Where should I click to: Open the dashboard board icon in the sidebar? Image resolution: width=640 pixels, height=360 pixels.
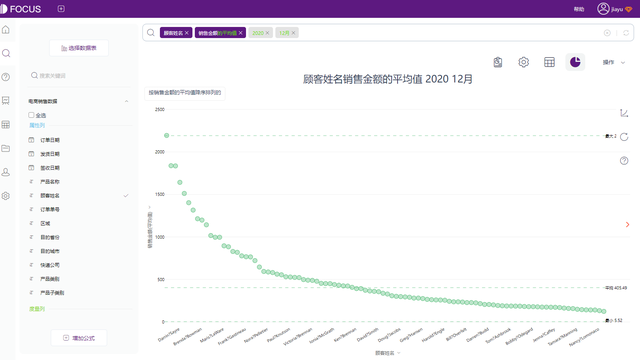click(x=6, y=101)
